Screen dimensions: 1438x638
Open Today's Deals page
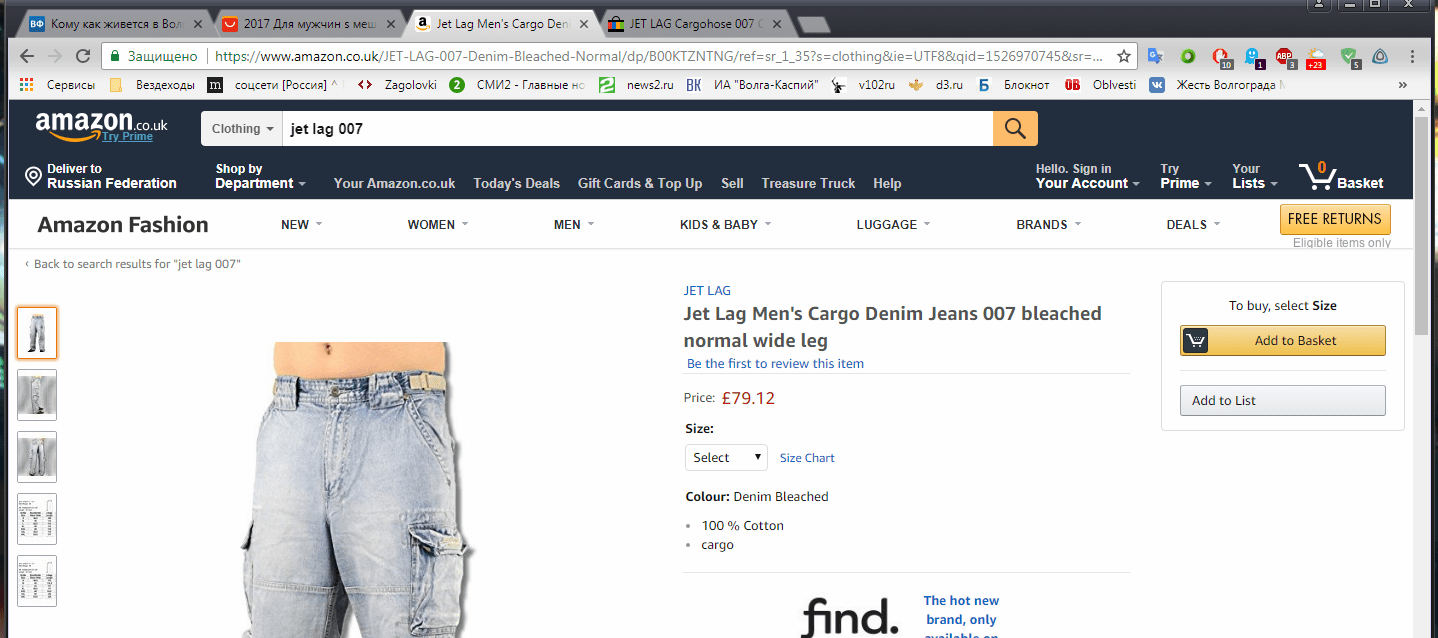[x=516, y=183]
